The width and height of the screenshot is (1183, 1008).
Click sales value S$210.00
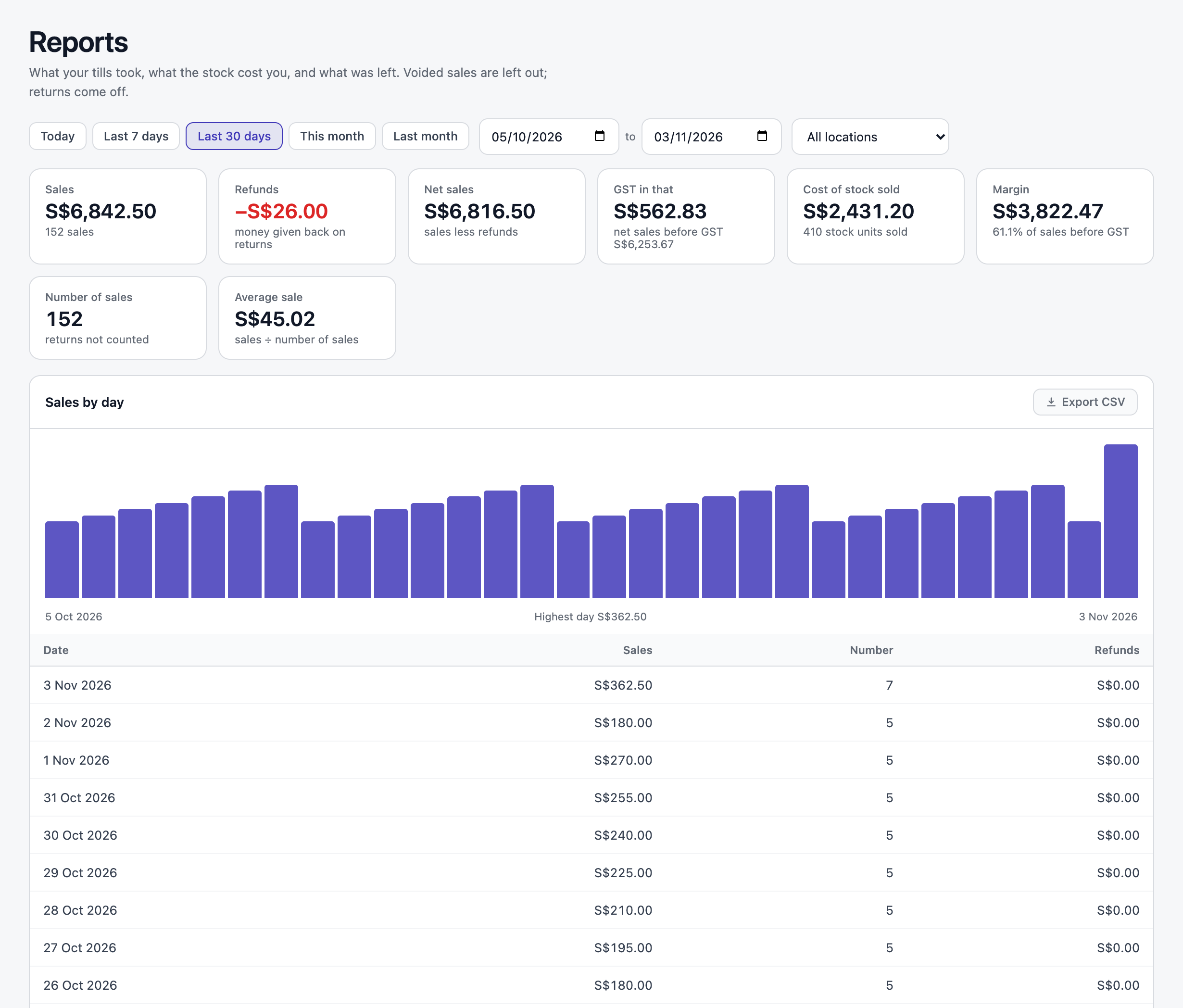pyautogui.click(x=623, y=910)
